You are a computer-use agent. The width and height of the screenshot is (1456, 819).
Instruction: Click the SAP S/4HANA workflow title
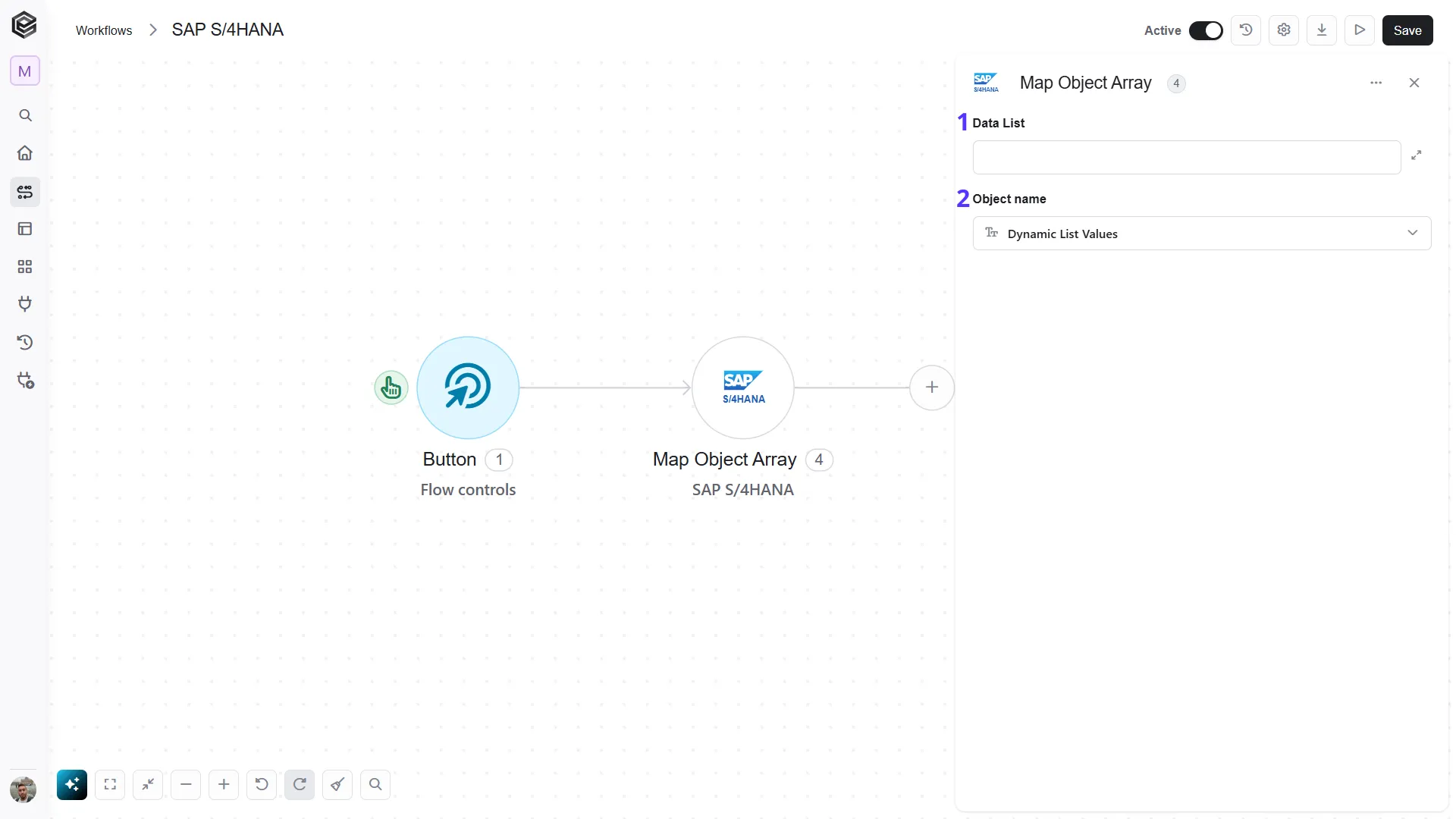[227, 30]
